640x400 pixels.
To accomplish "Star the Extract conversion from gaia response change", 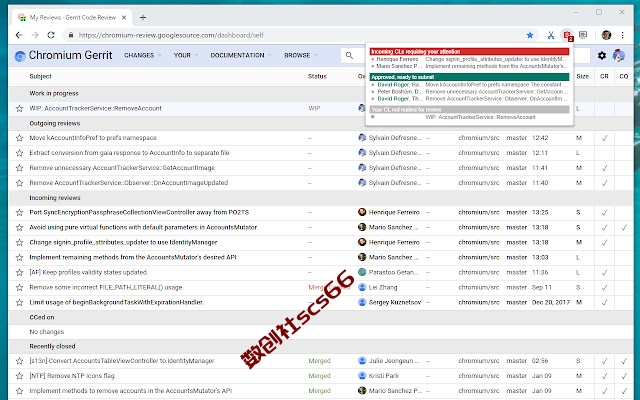I will (x=19, y=153).
